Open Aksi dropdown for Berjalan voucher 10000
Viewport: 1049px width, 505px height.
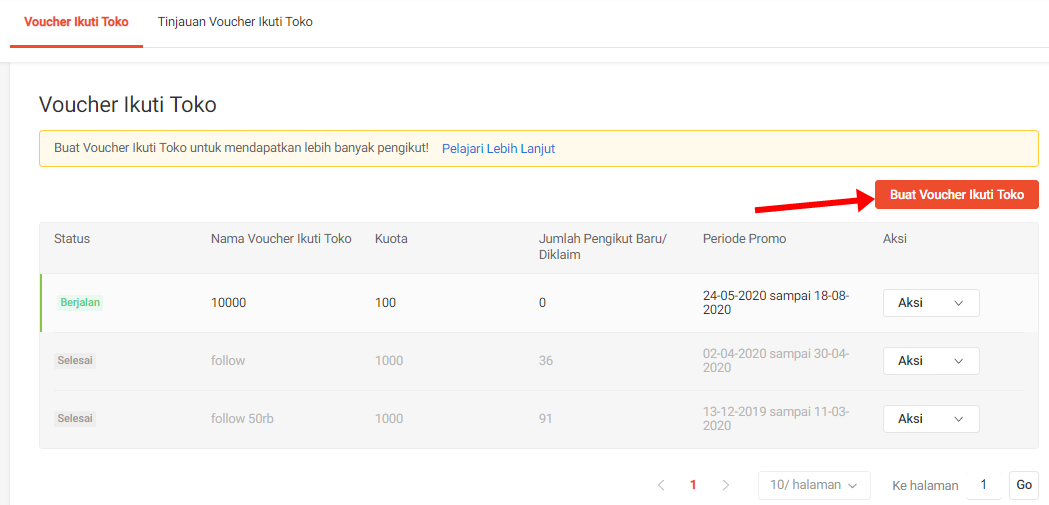click(931, 302)
